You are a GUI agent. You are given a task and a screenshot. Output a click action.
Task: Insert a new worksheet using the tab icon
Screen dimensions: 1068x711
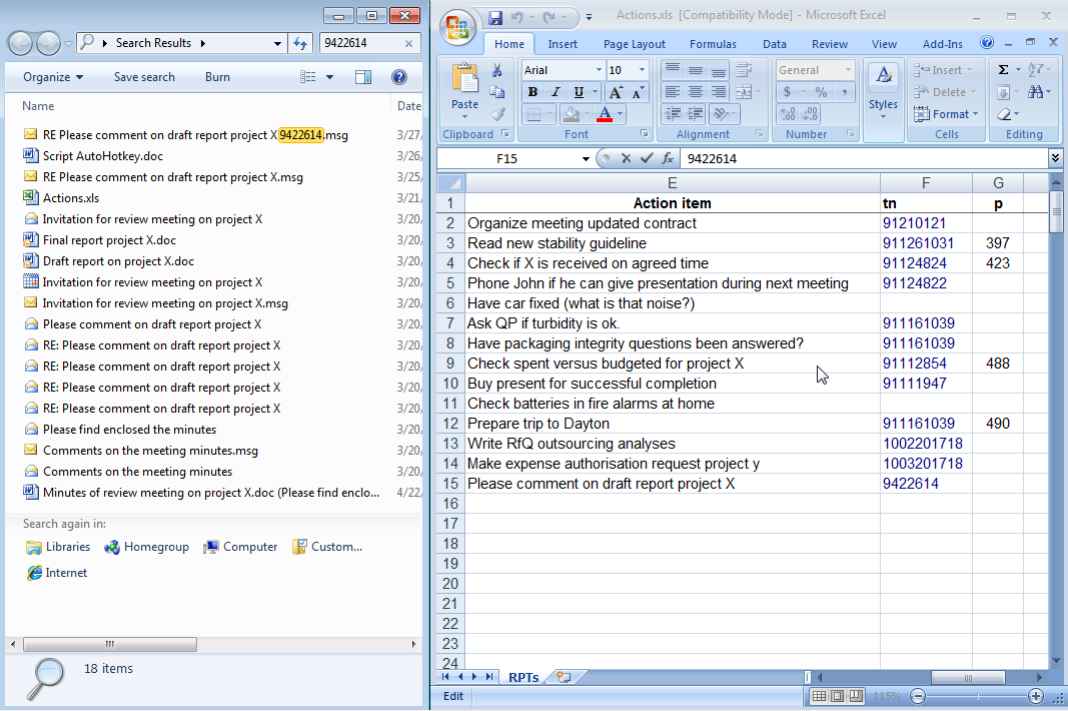564,677
